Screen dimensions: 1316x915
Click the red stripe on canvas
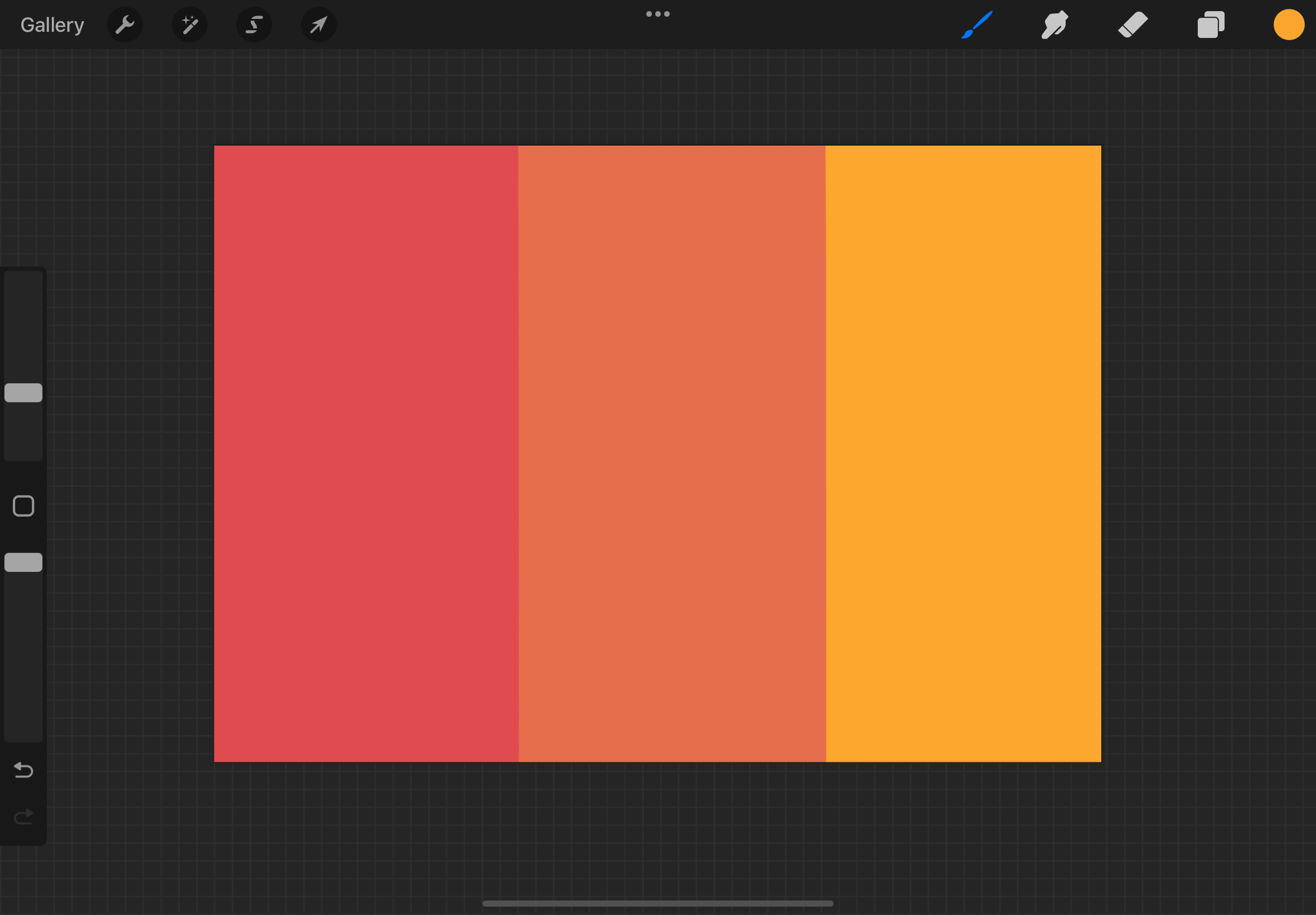coord(365,453)
